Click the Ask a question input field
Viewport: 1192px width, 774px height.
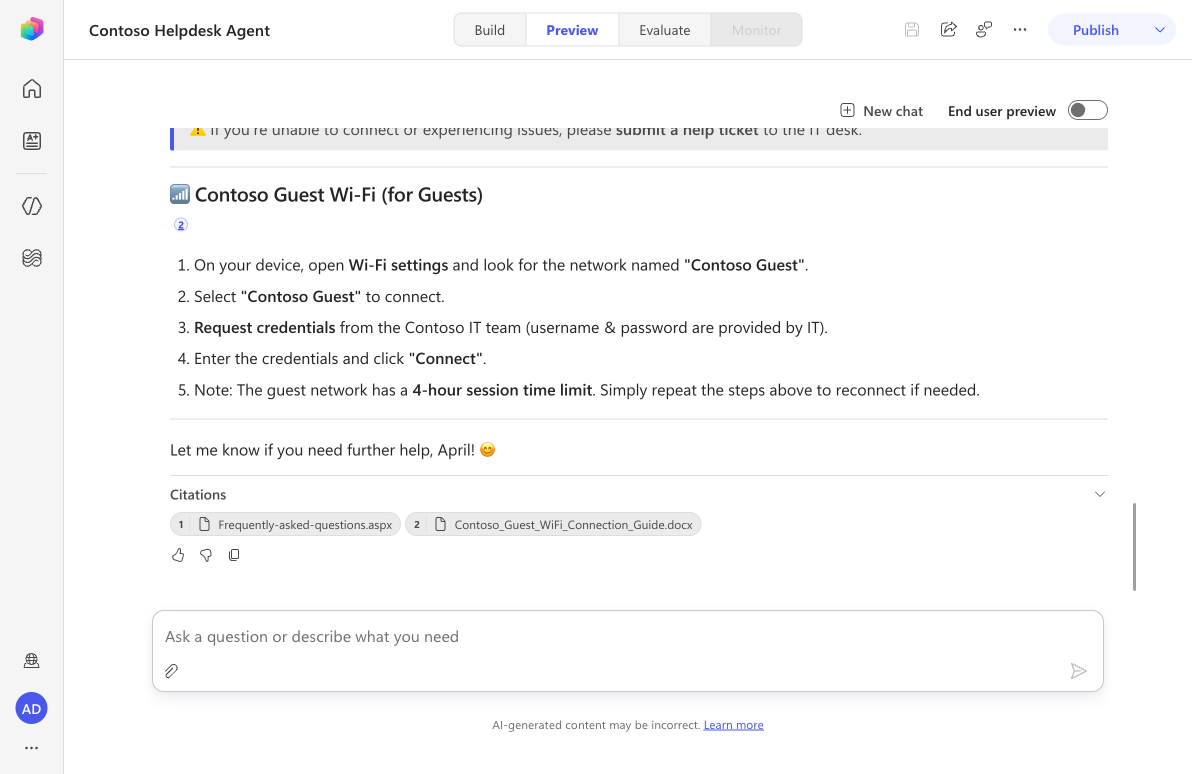627,636
